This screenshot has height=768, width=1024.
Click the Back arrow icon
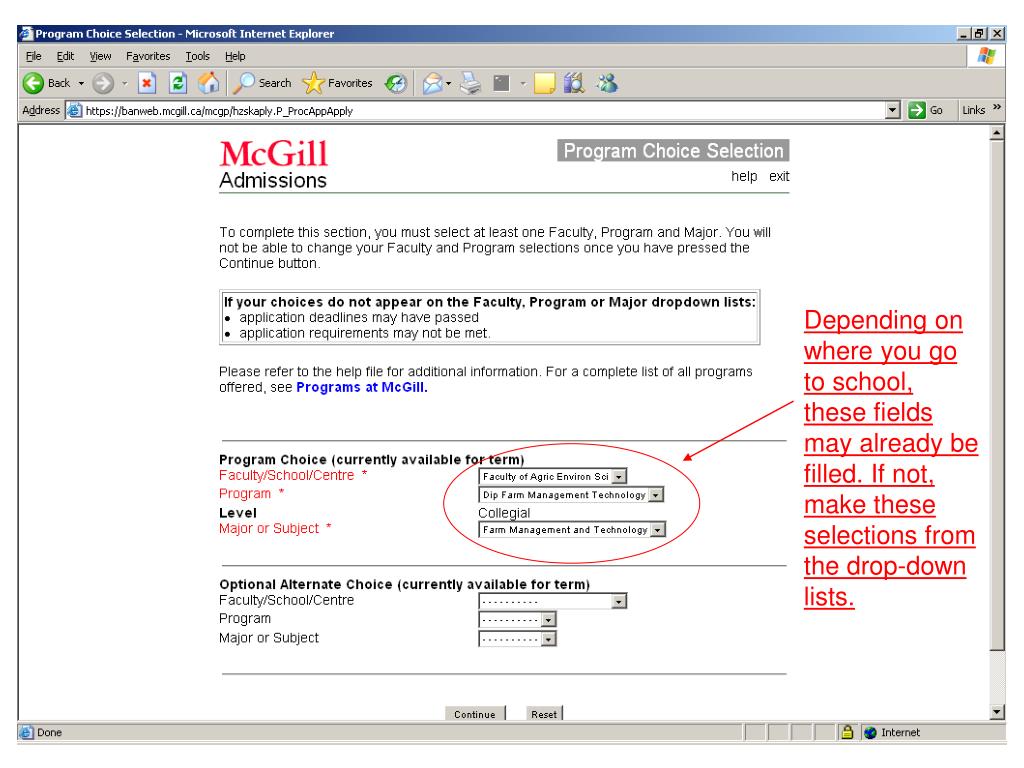point(33,83)
